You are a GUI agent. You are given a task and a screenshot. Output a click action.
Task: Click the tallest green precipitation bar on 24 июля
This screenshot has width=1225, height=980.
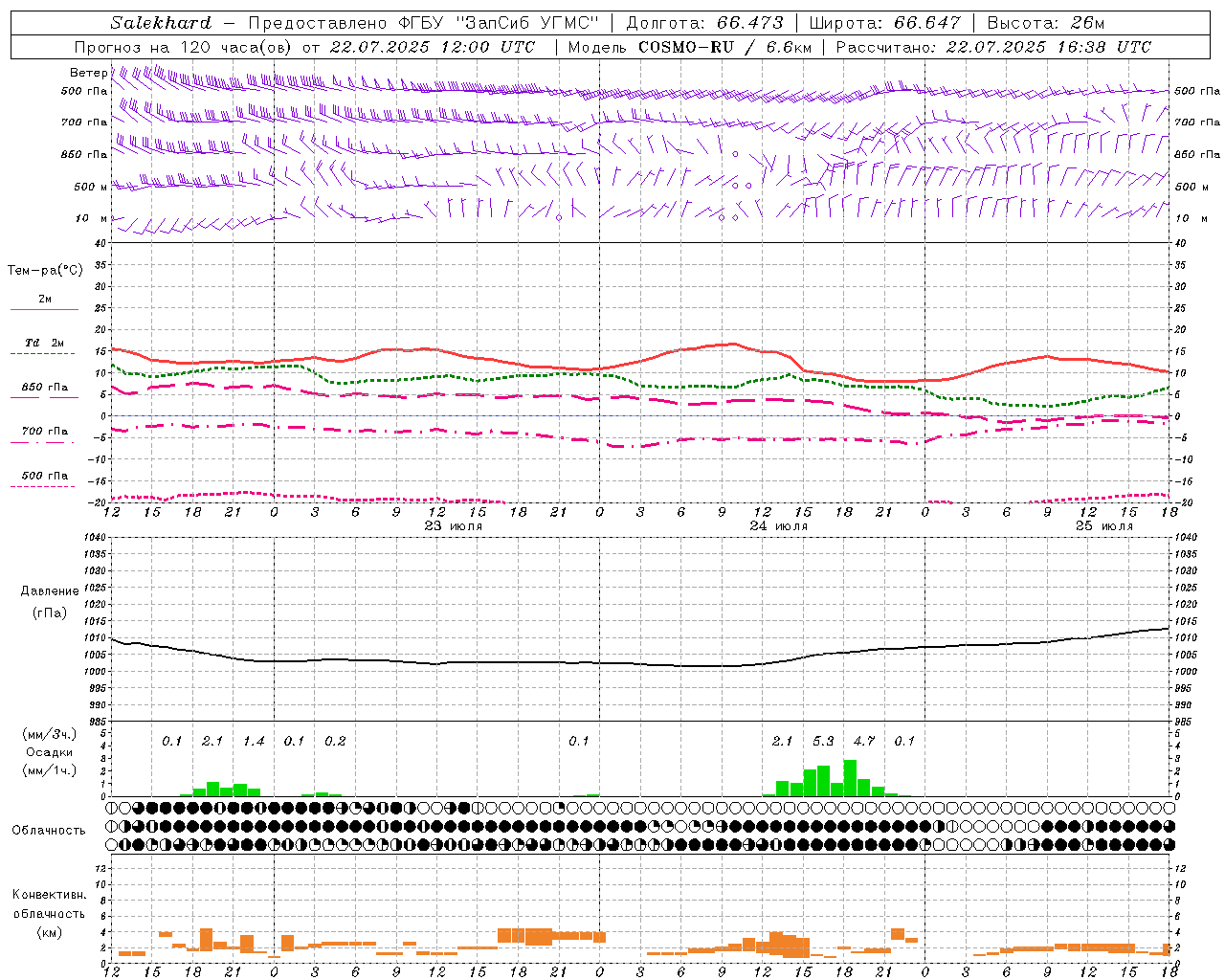(x=850, y=778)
